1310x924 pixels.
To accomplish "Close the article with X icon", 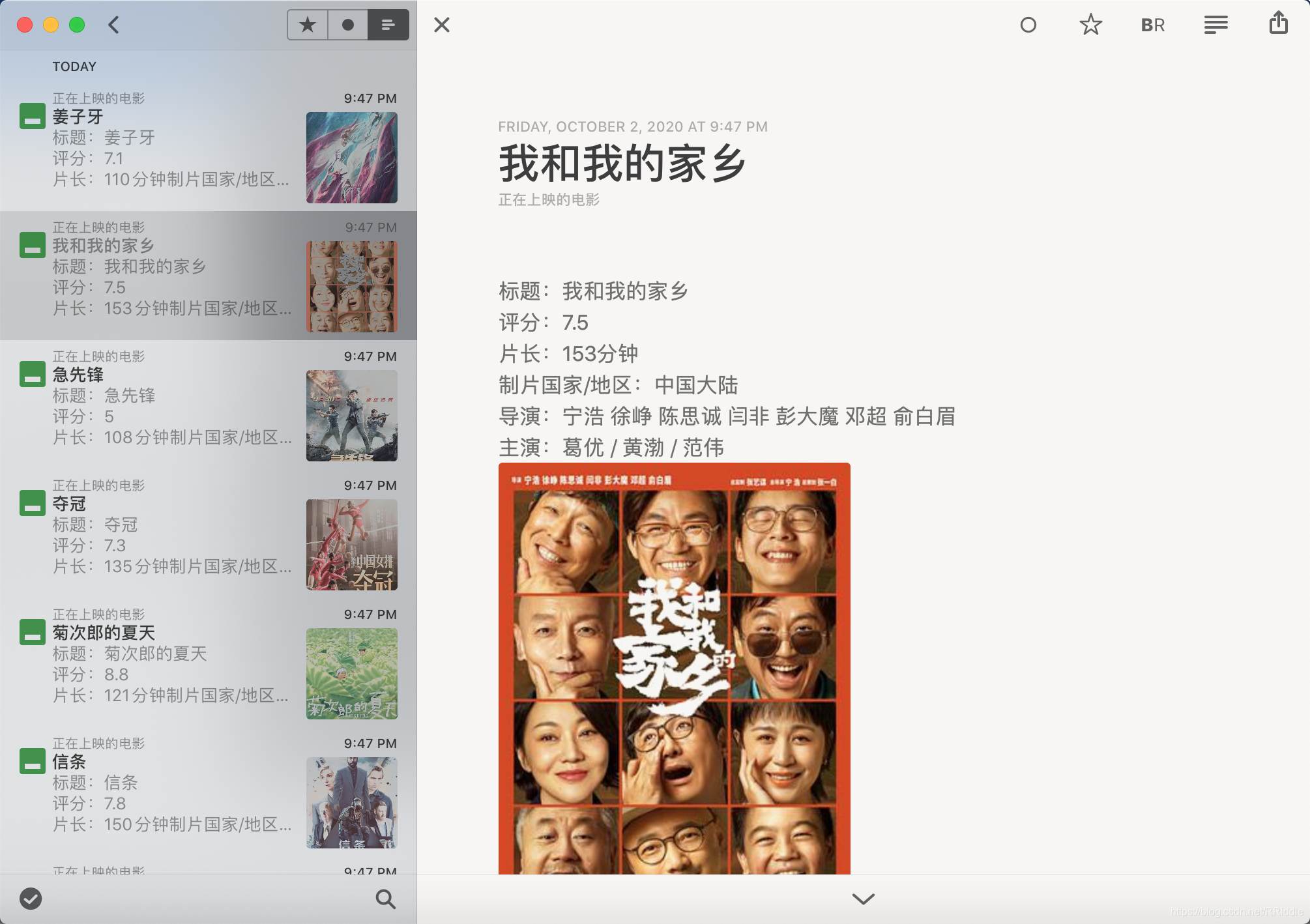I will pos(442,25).
